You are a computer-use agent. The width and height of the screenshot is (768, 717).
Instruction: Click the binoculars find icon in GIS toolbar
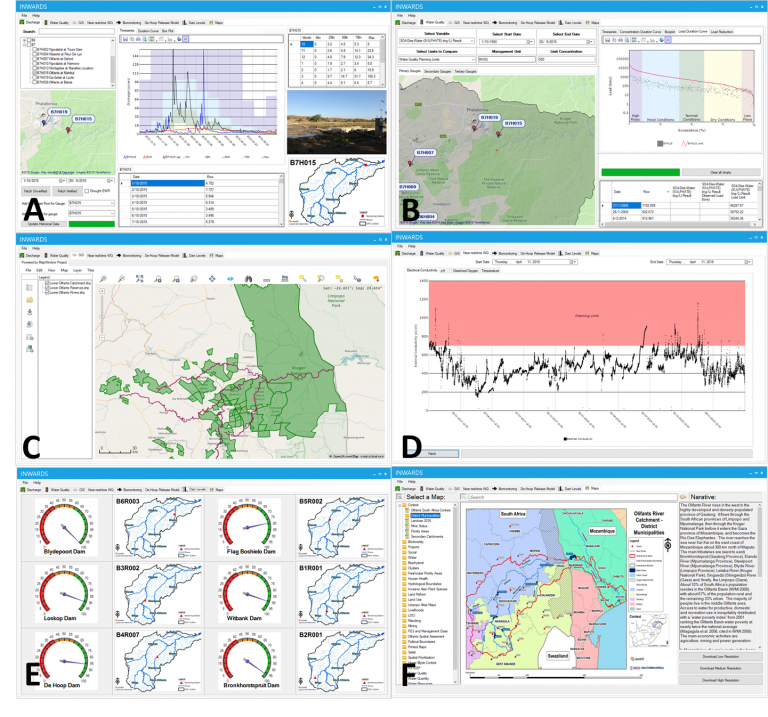(248, 279)
